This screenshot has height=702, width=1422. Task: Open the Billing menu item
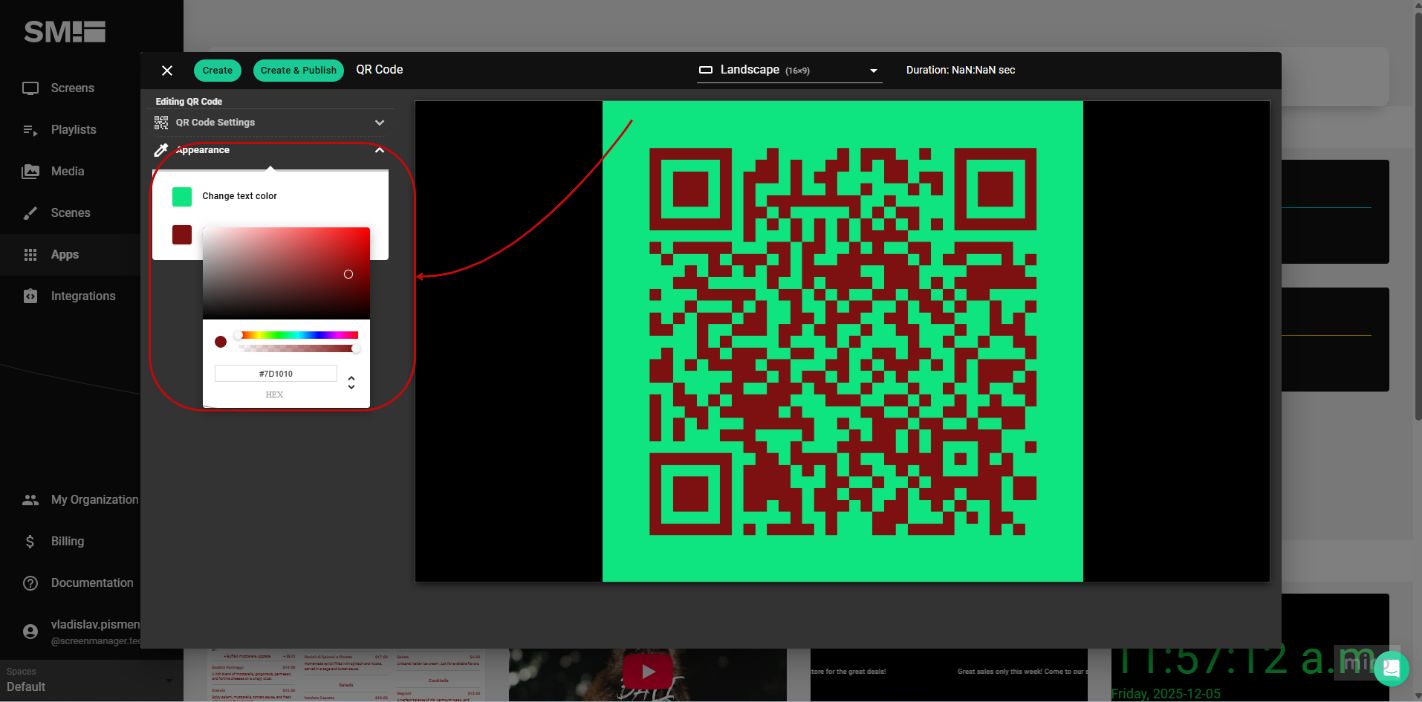[x=31, y=541]
